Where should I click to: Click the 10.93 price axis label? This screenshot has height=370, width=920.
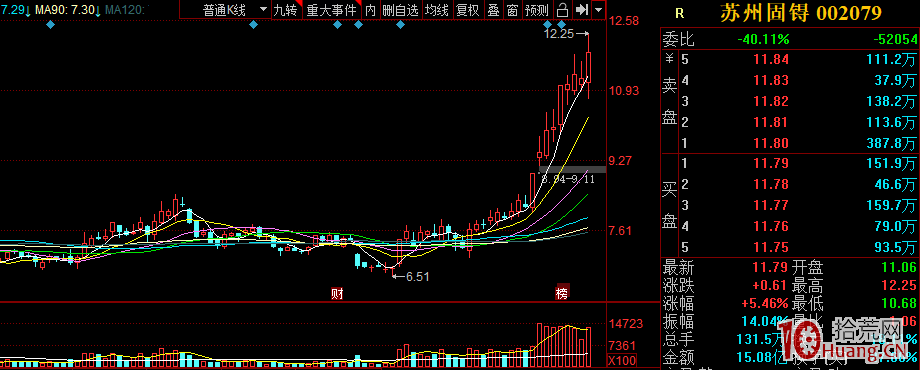[x=624, y=91]
